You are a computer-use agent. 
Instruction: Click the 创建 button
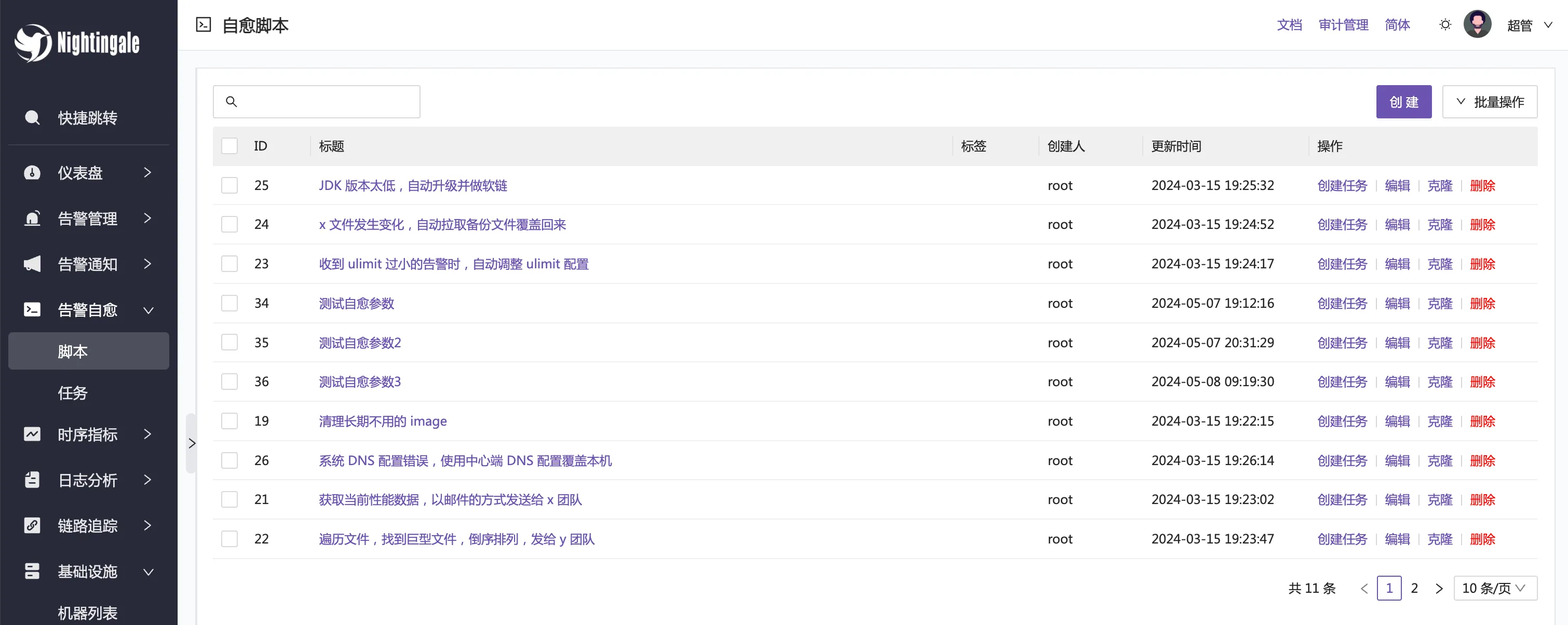coord(1403,102)
